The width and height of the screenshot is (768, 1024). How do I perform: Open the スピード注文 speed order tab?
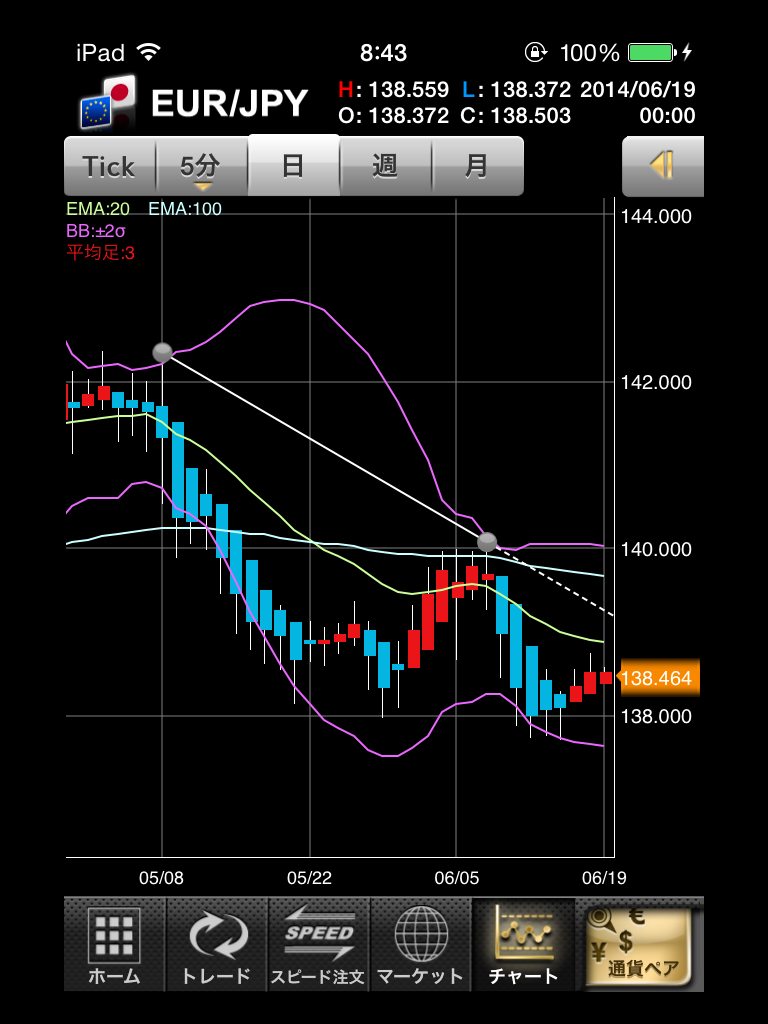(319, 945)
